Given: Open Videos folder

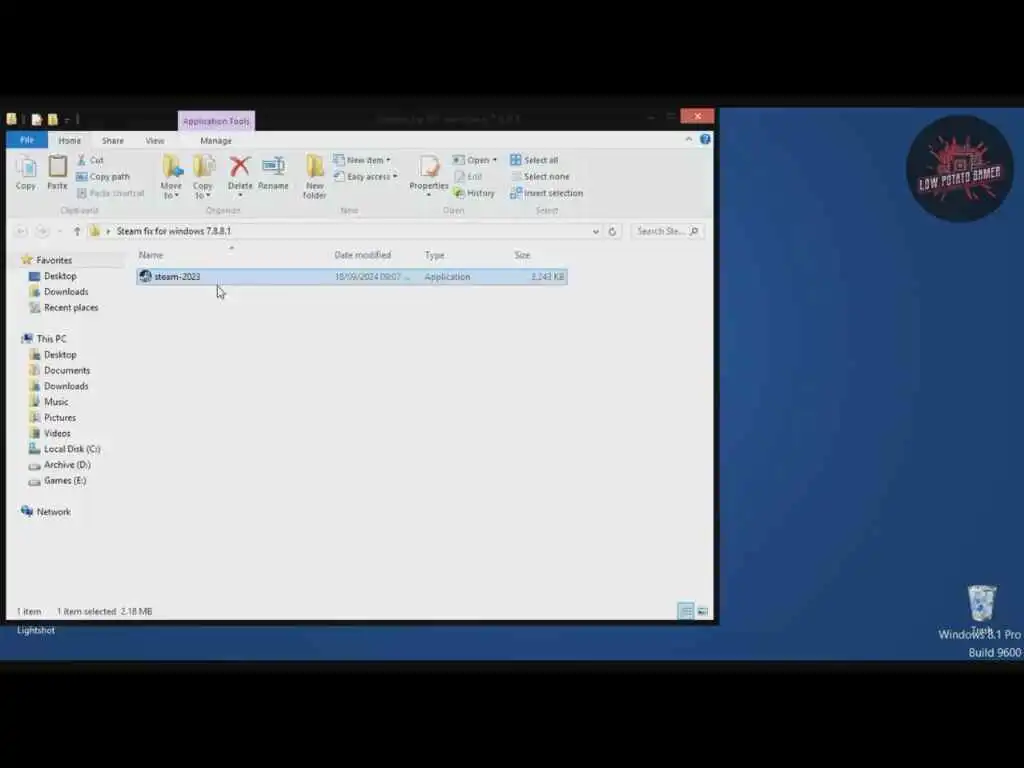Looking at the screenshot, I should tap(57, 433).
